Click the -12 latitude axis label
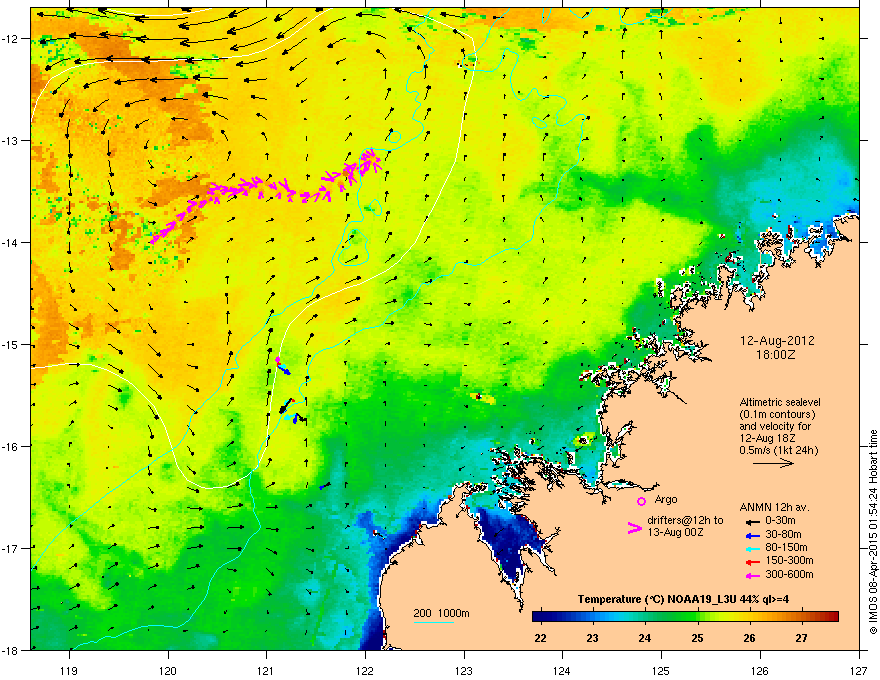Viewport: 880px width, 680px height. [x=10, y=39]
